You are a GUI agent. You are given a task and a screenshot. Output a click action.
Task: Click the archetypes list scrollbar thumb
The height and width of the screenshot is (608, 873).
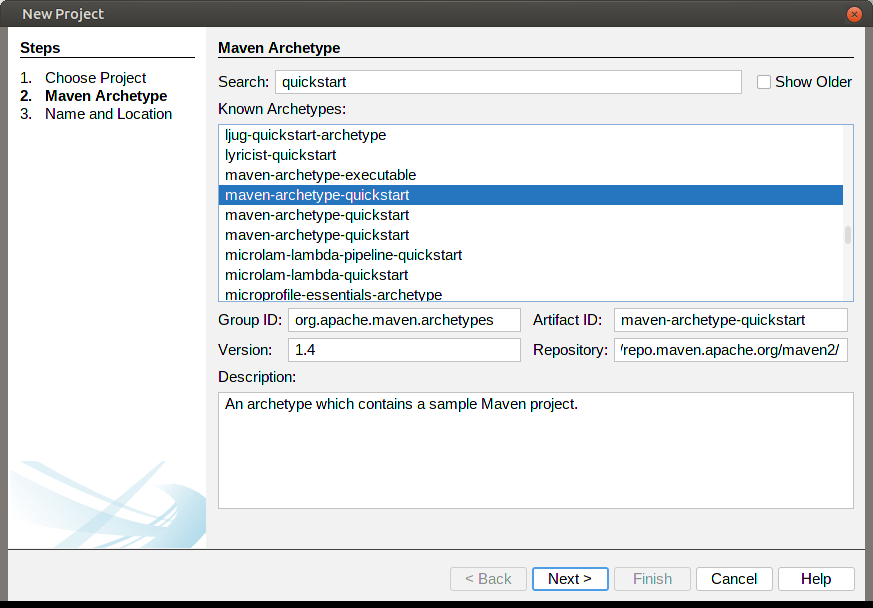(848, 235)
